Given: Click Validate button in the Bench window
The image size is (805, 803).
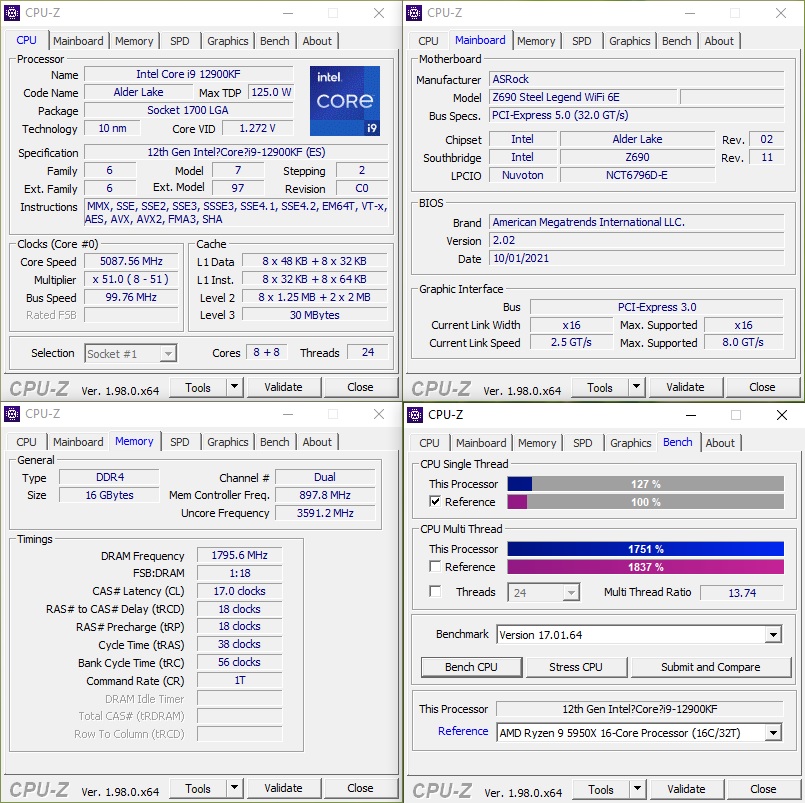Looking at the screenshot, I should pos(686,789).
